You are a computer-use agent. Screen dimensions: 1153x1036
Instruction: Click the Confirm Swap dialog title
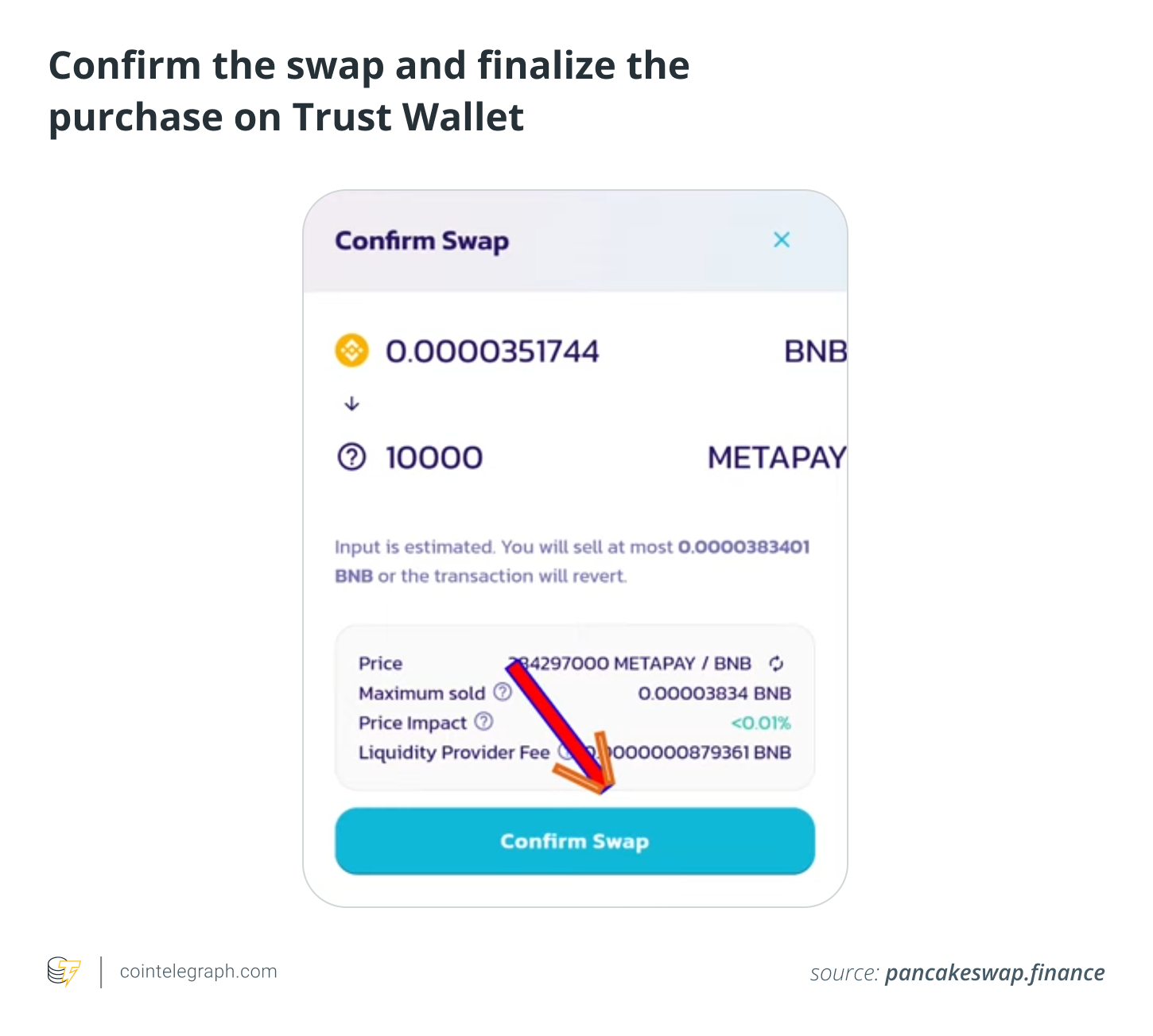point(421,241)
